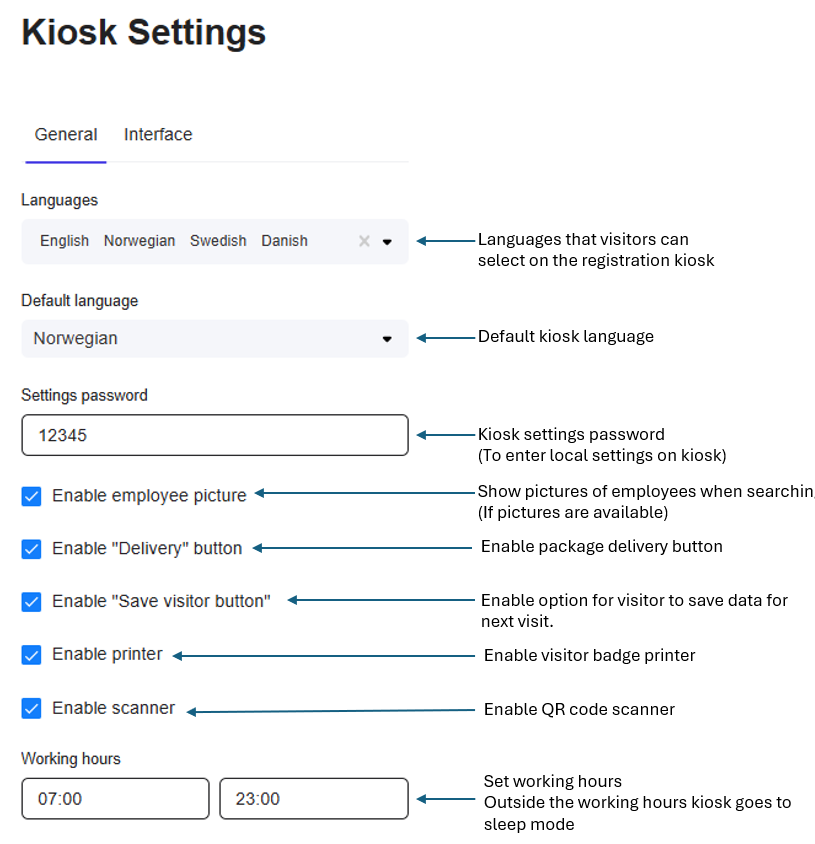Click the Norwegian language tag in Languages

(139, 241)
